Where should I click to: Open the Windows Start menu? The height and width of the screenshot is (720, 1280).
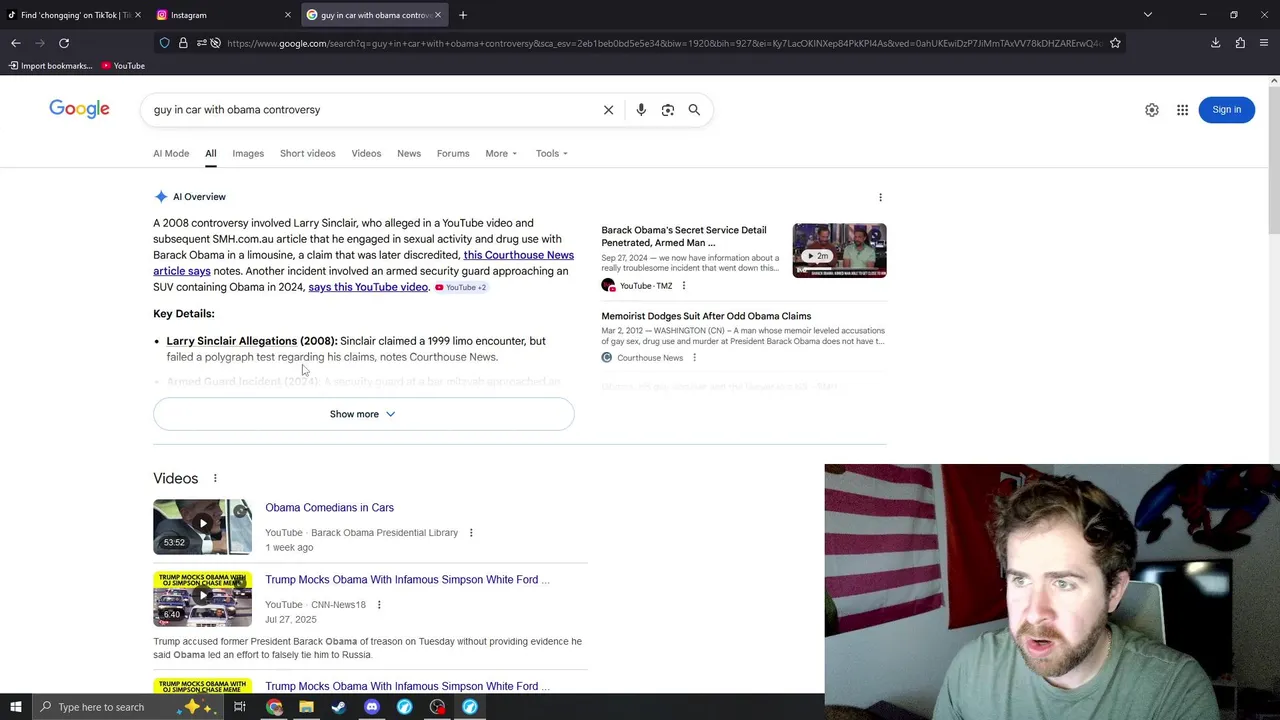pyautogui.click(x=16, y=707)
